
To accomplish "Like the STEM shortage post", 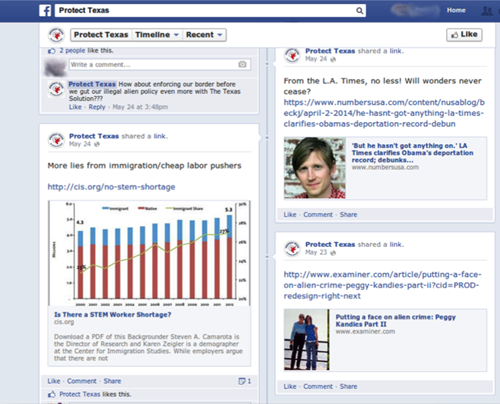I will [54, 381].
